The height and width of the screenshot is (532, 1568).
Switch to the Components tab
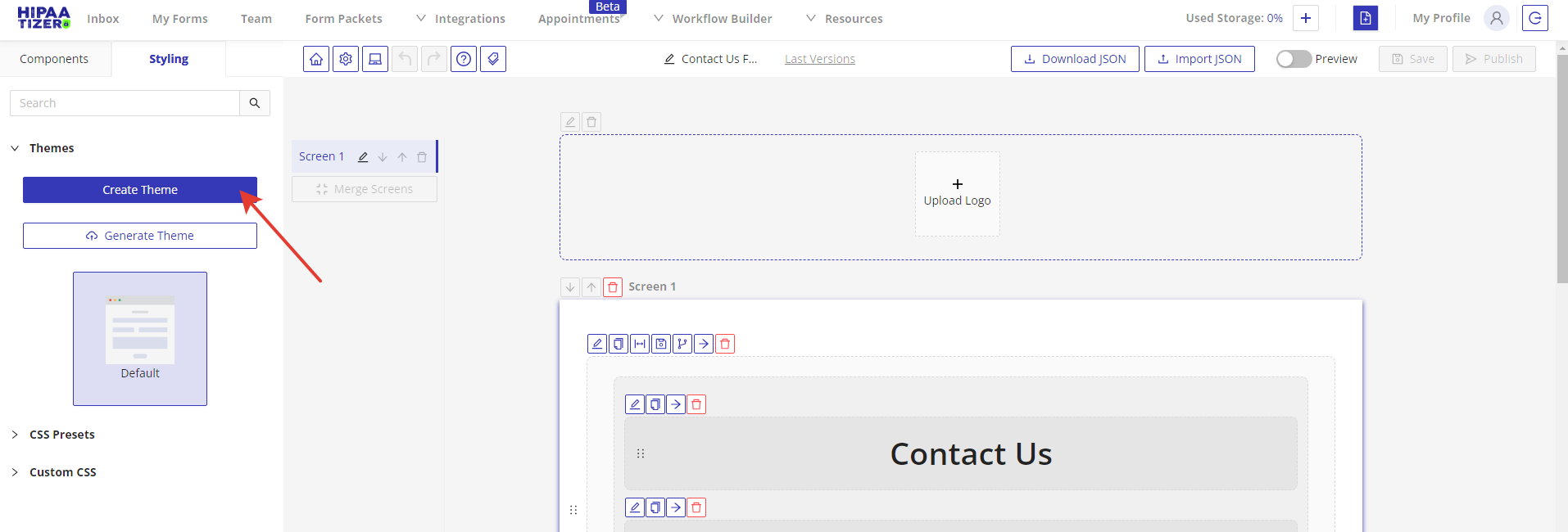(x=54, y=59)
